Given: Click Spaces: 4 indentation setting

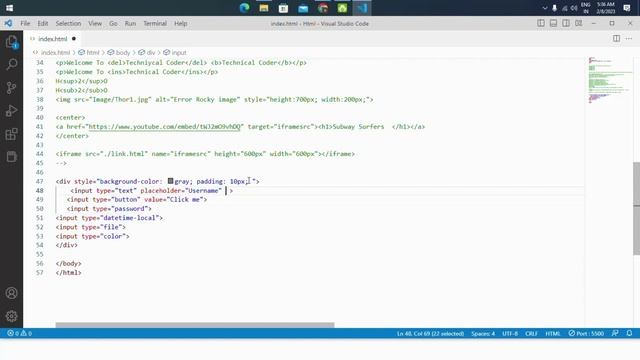Looking at the screenshot, I should [483, 333].
